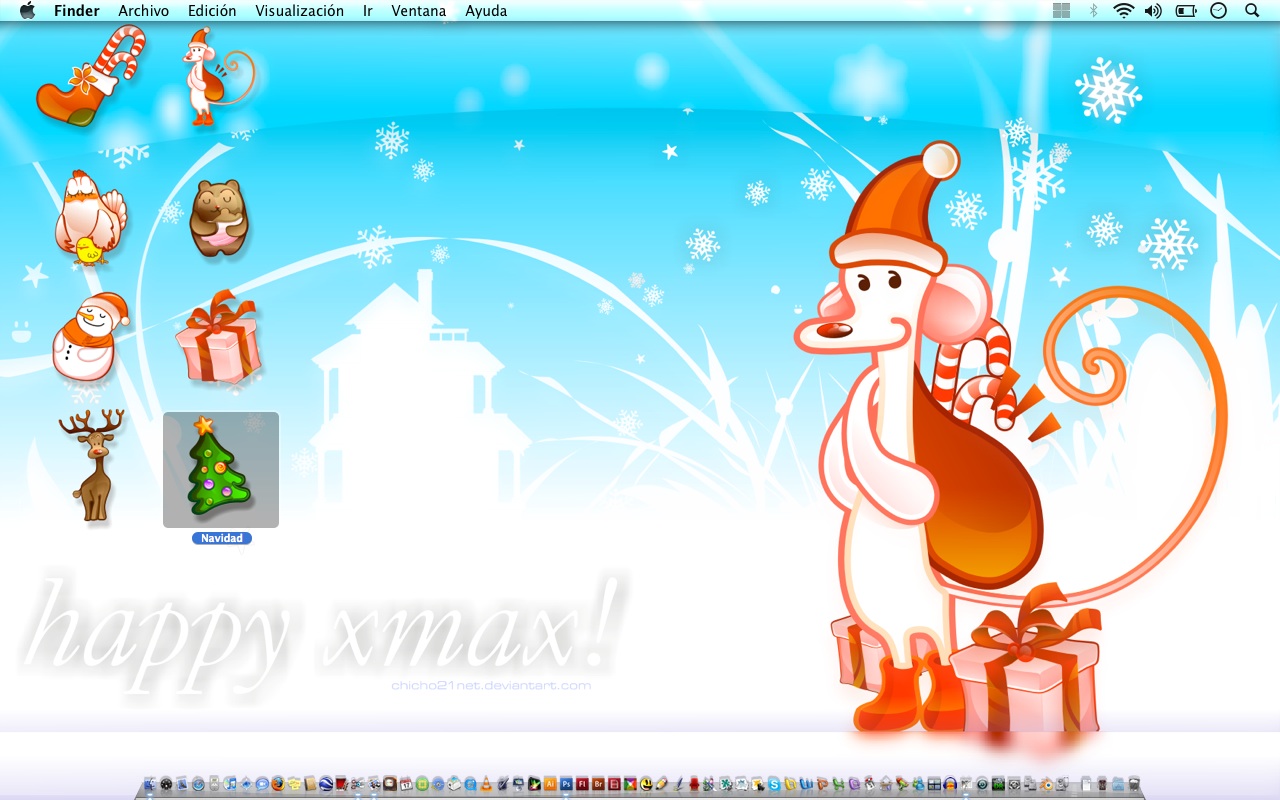Image resolution: width=1280 pixels, height=800 pixels.
Task: Launch Google Earth from the dock
Action: pos(327,786)
